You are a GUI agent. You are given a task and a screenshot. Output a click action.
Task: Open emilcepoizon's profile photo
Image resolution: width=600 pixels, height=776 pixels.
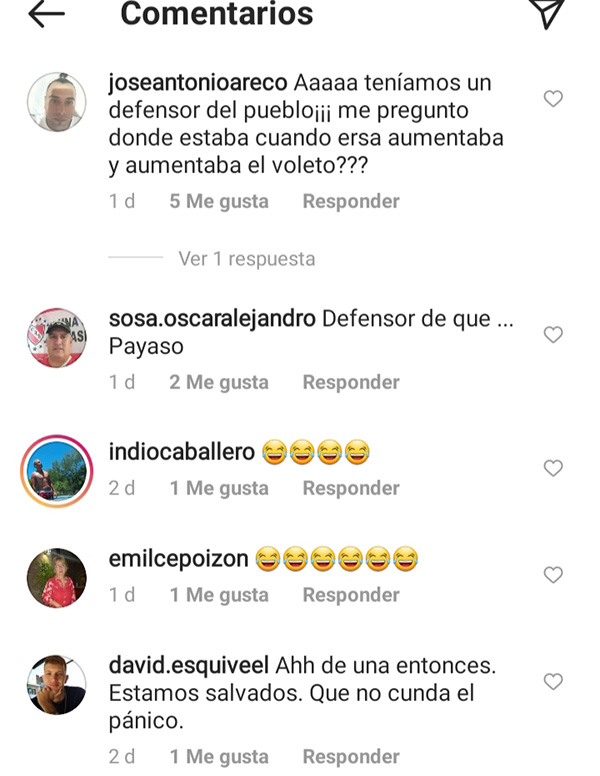tap(56, 578)
